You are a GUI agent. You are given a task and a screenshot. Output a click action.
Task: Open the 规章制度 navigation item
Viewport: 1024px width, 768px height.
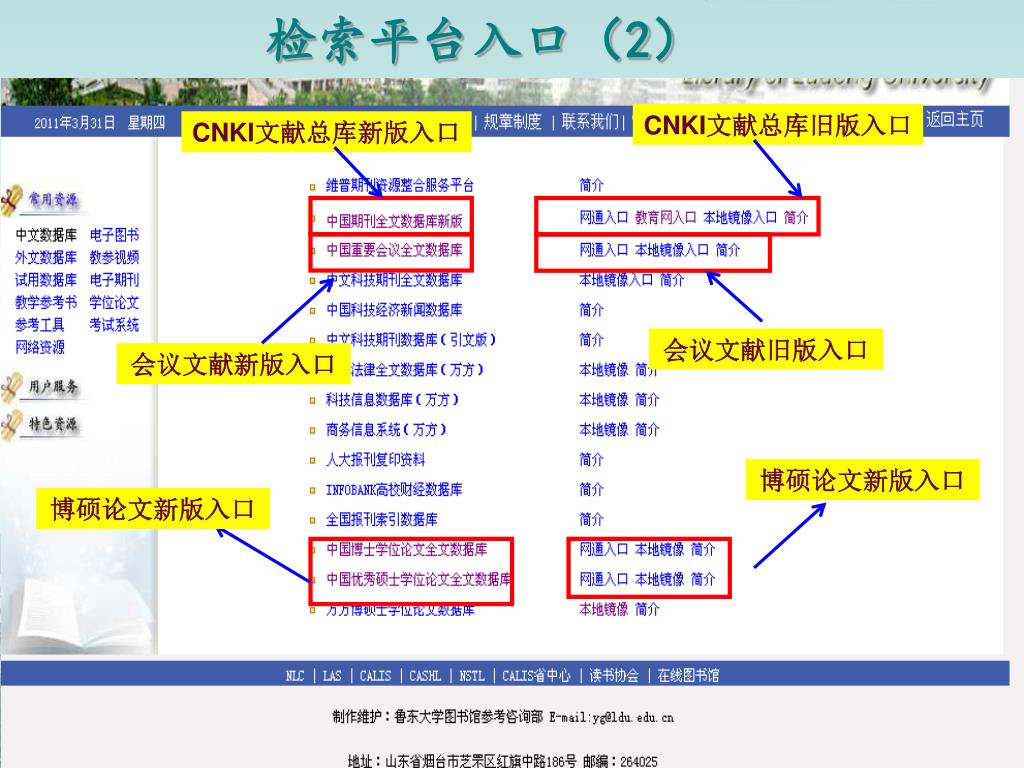[513, 121]
